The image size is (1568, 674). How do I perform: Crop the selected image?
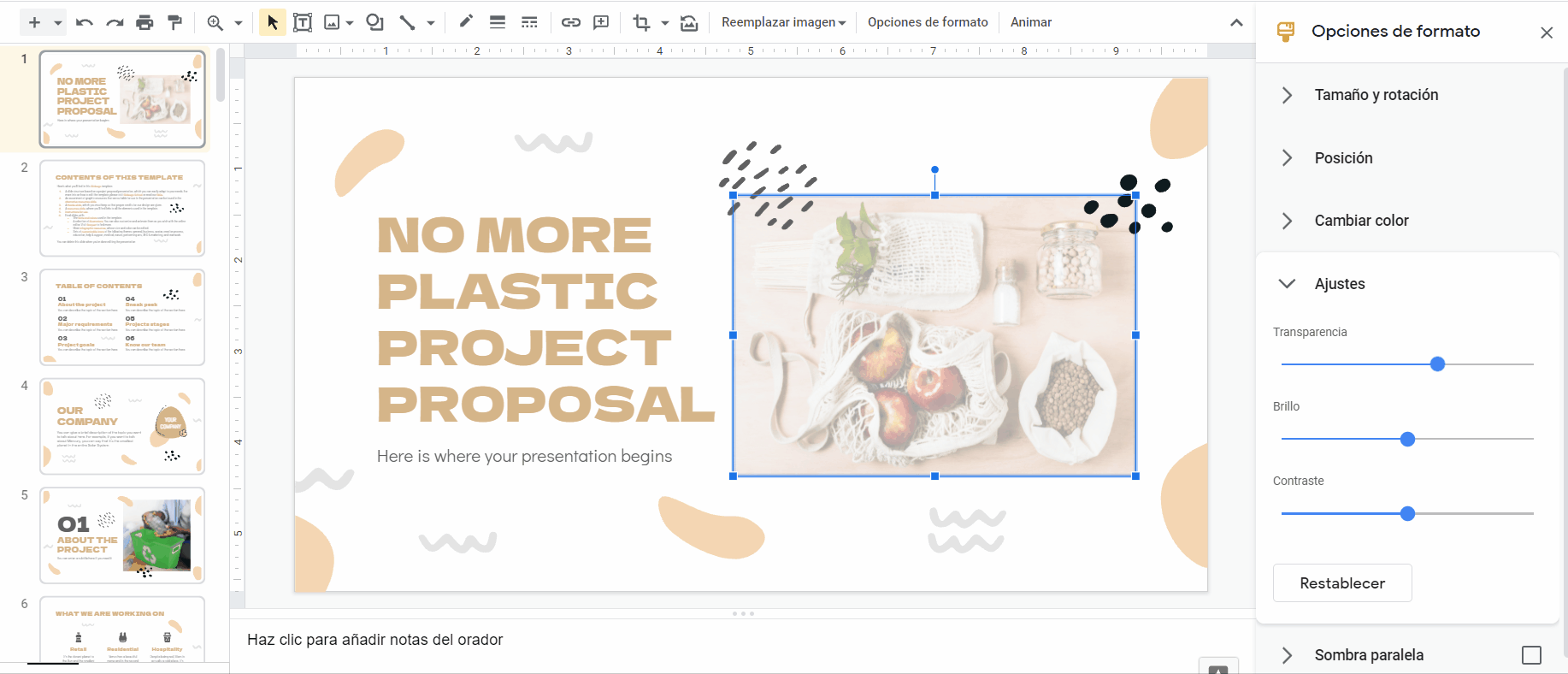coord(641,22)
